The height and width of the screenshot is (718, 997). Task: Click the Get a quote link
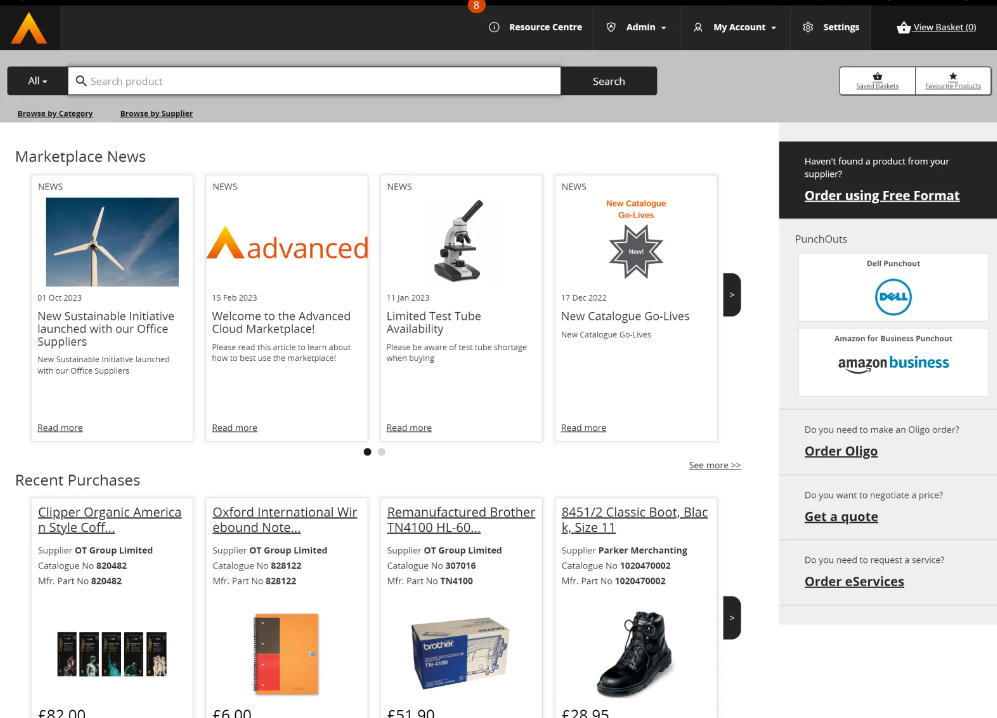click(x=842, y=516)
